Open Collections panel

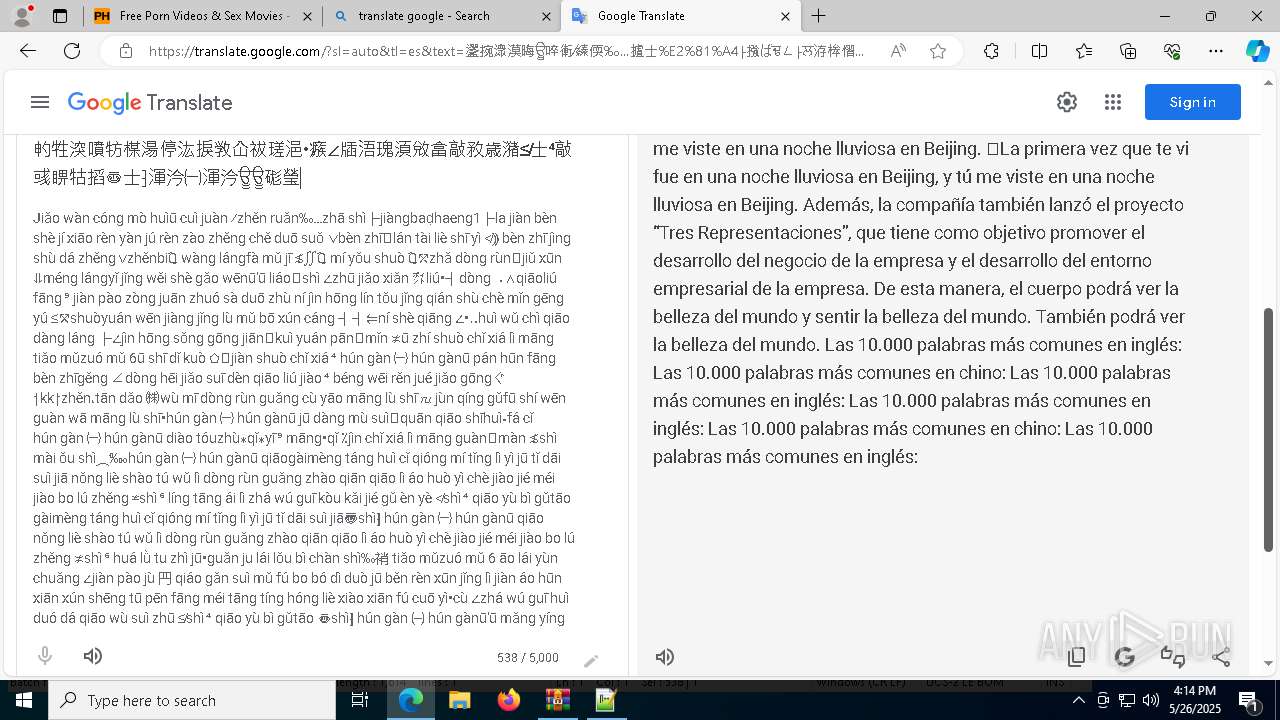[1128, 51]
